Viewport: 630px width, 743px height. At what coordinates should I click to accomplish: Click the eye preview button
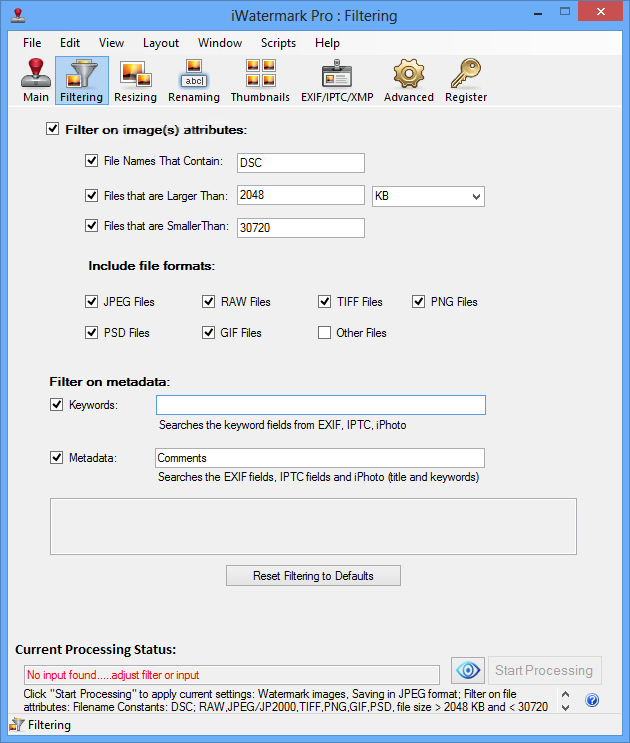[468, 670]
